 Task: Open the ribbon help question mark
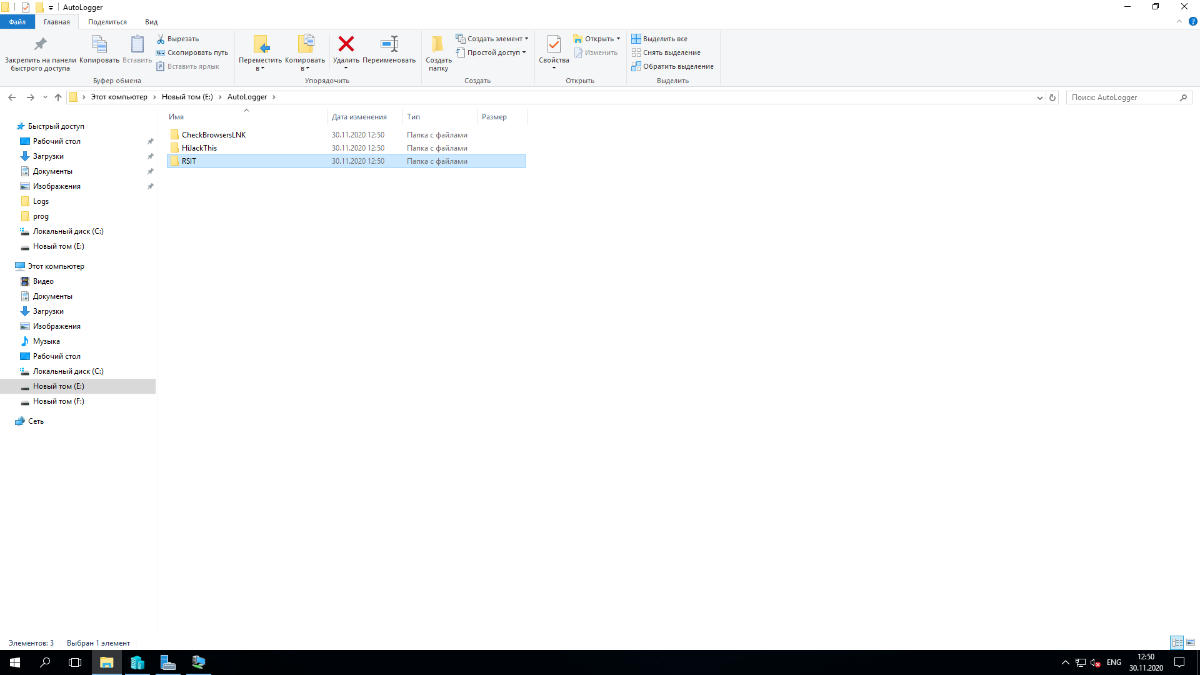click(x=1192, y=21)
